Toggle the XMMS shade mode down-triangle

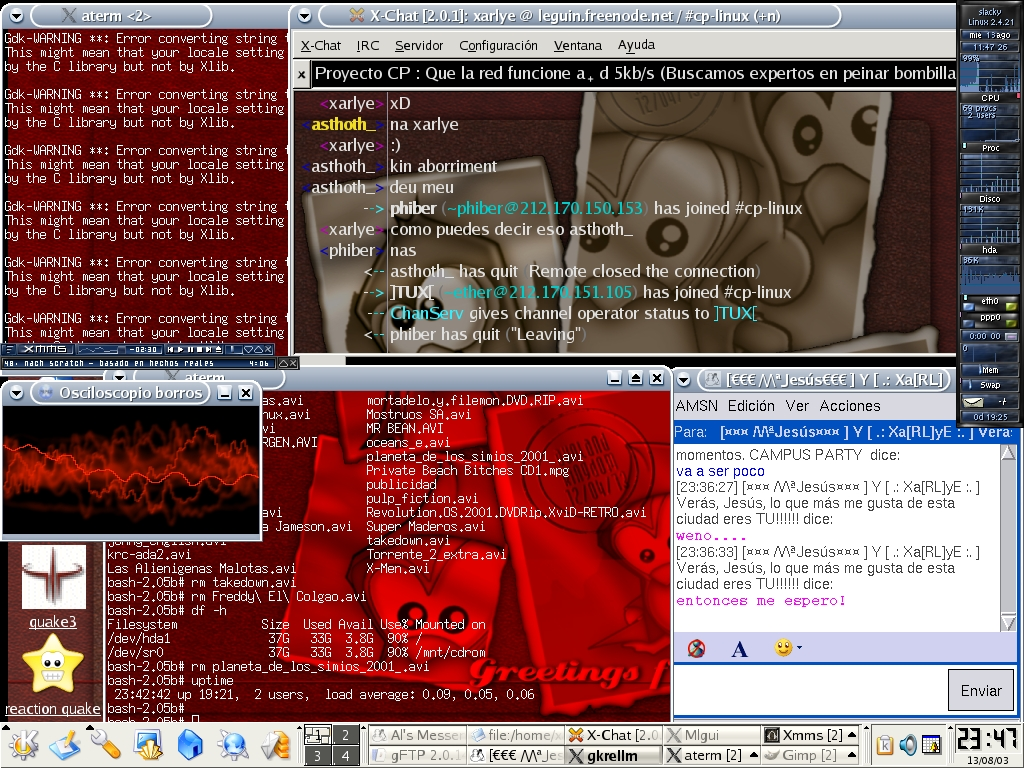click(x=249, y=349)
